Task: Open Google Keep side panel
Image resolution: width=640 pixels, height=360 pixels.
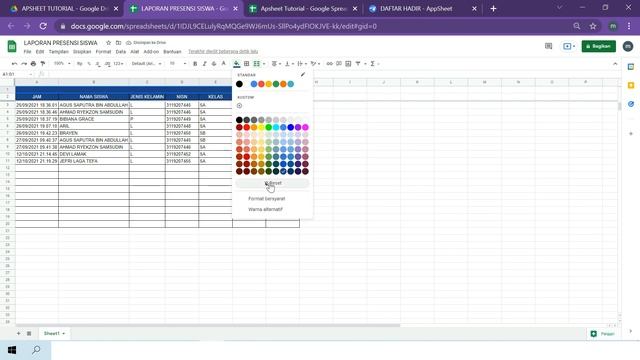Action: tap(631, 85)
